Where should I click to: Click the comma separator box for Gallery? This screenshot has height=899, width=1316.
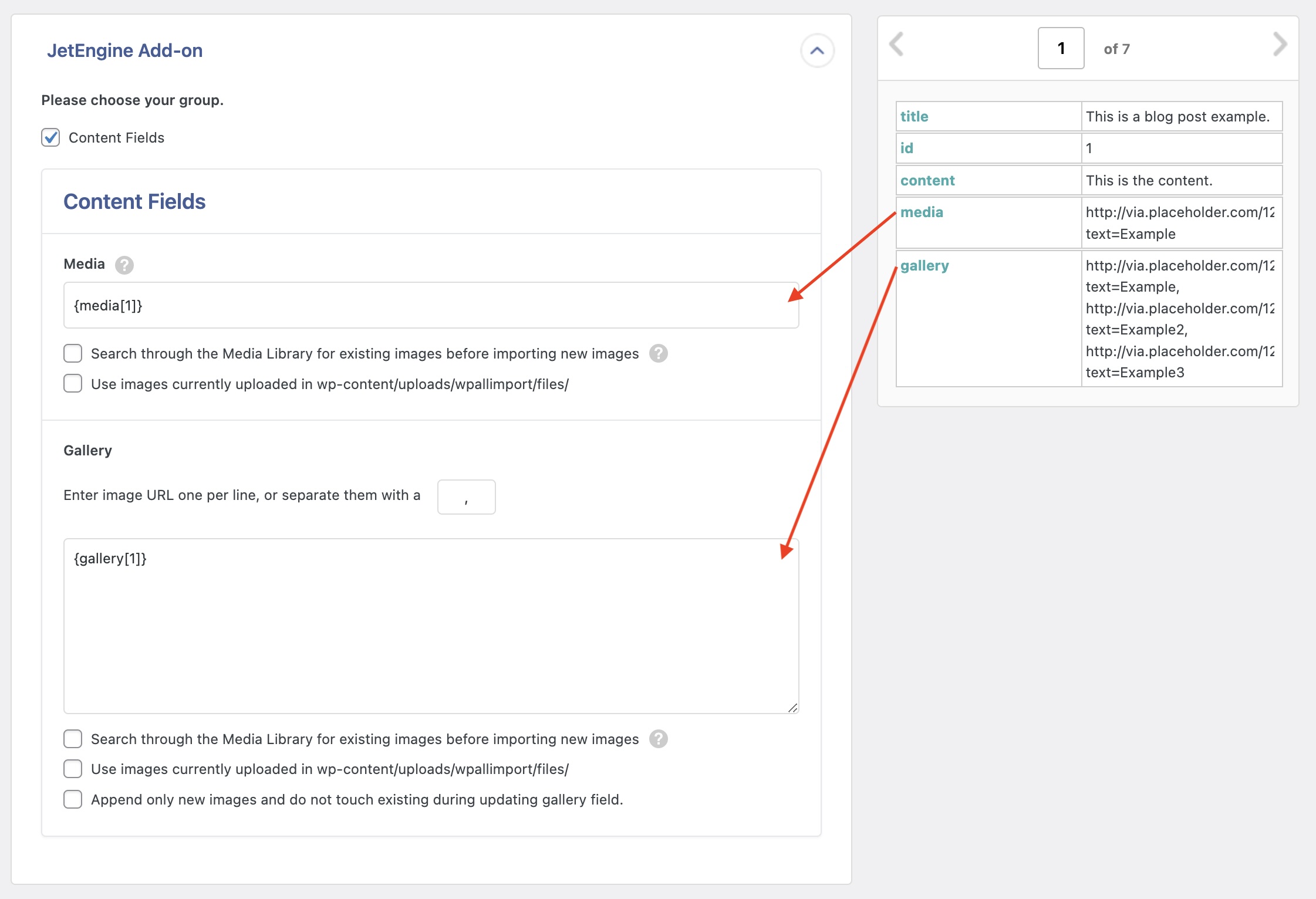[466, 496]
